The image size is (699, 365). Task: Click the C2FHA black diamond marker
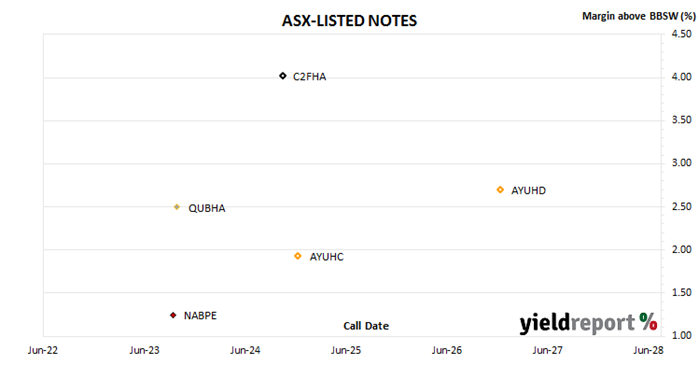pos(283,76)
